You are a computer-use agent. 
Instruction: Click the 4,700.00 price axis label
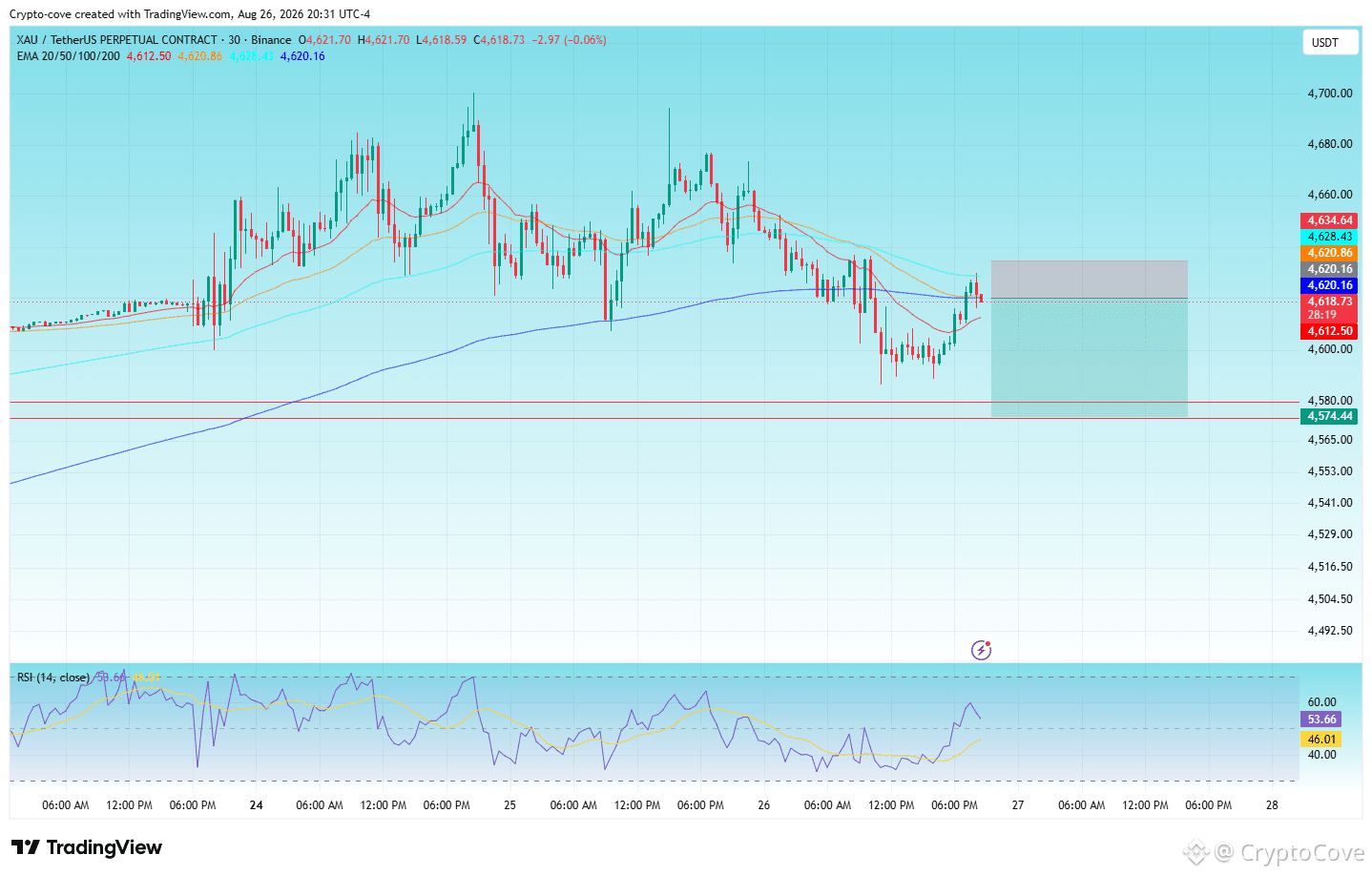tap(1330, 94)
